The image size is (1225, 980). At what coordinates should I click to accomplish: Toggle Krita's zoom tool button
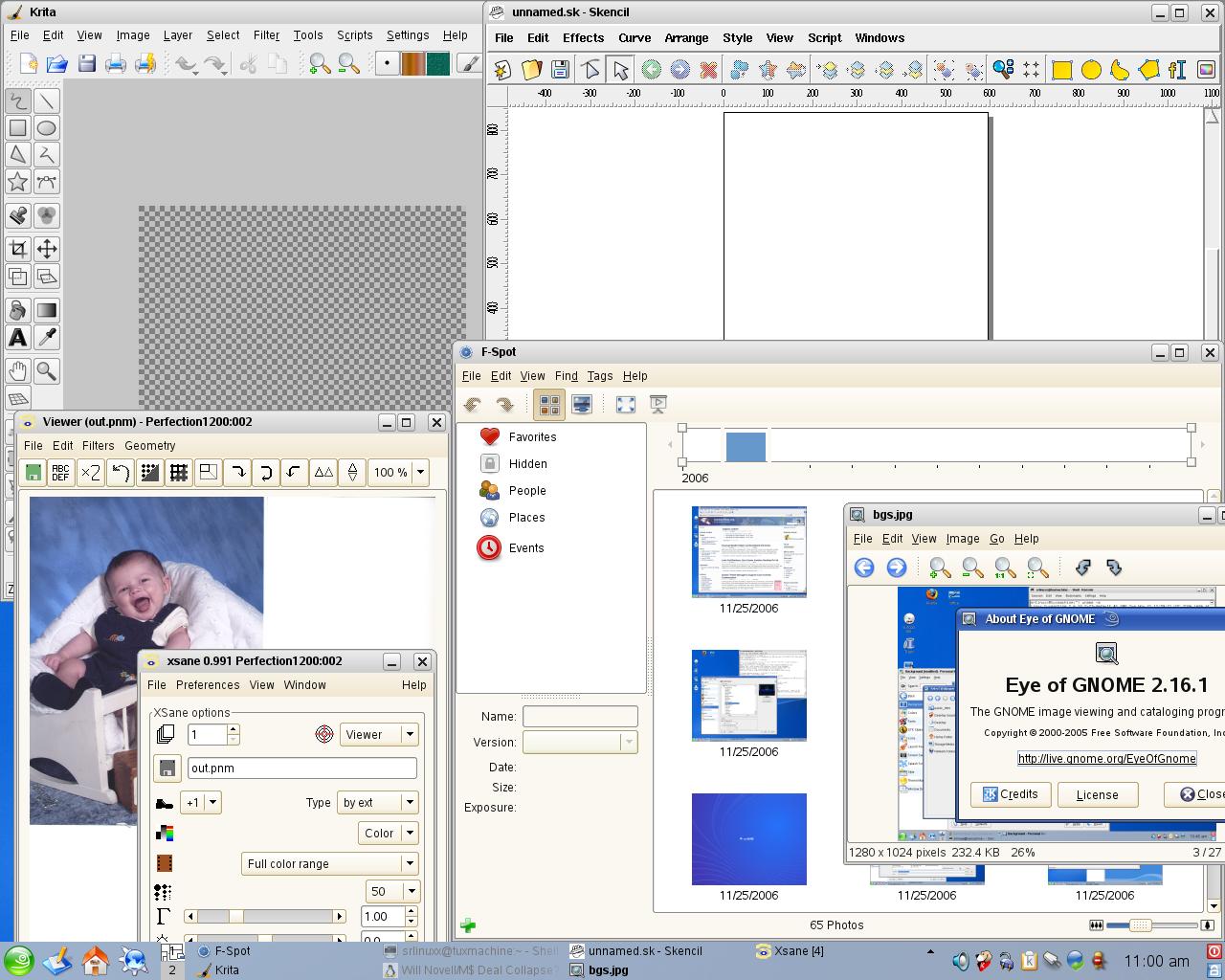(x=46, y=371)
